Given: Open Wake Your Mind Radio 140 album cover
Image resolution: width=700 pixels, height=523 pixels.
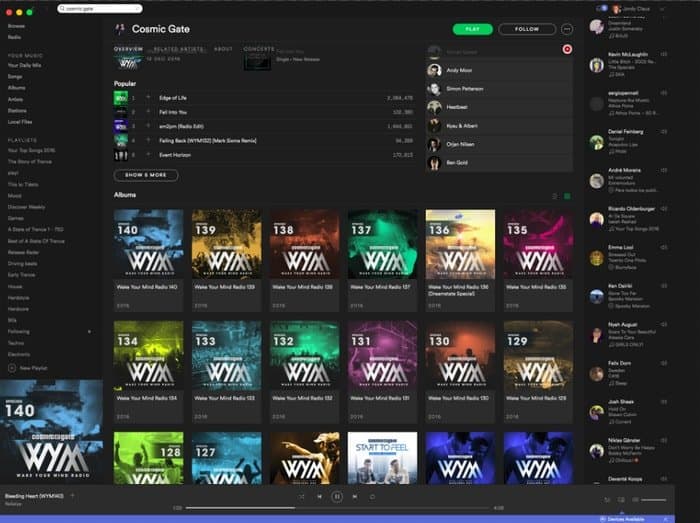Looking at the screenshot, I should coord(148,244).
